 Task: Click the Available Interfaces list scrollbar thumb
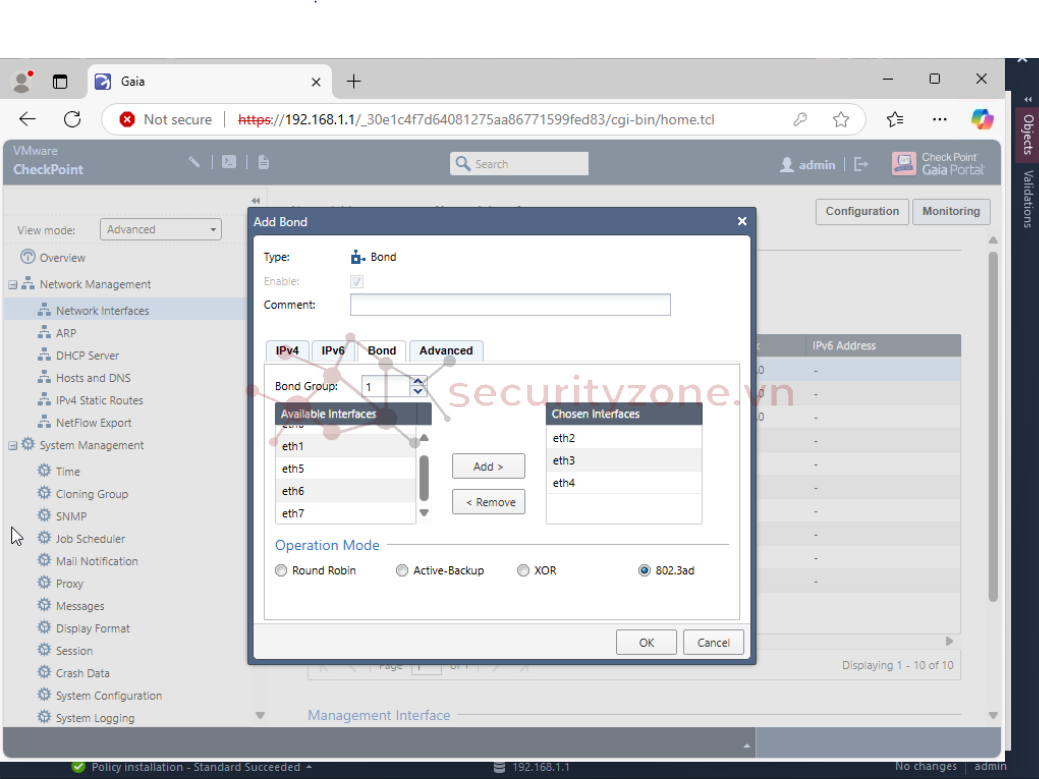(424, 478)
